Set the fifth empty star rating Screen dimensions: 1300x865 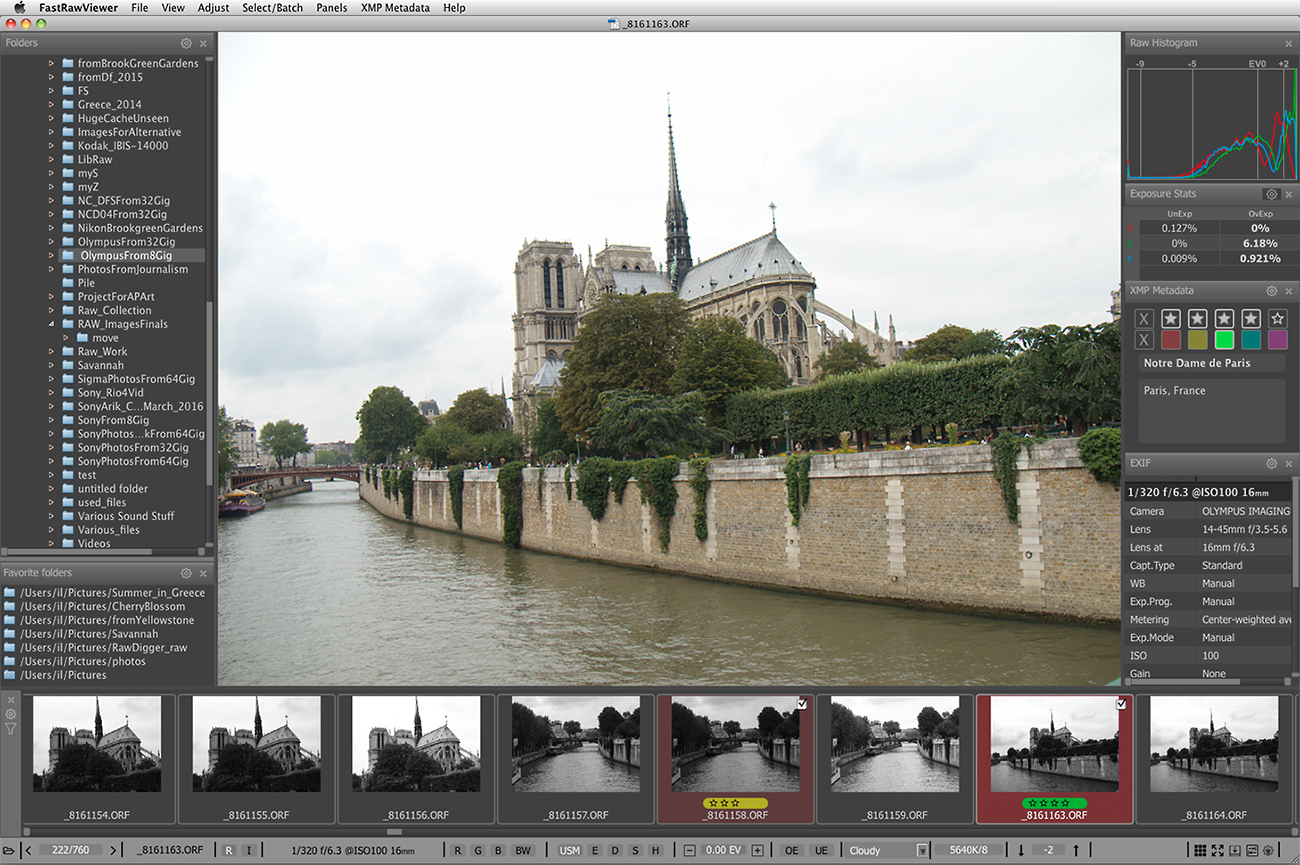coord(1277,319)
